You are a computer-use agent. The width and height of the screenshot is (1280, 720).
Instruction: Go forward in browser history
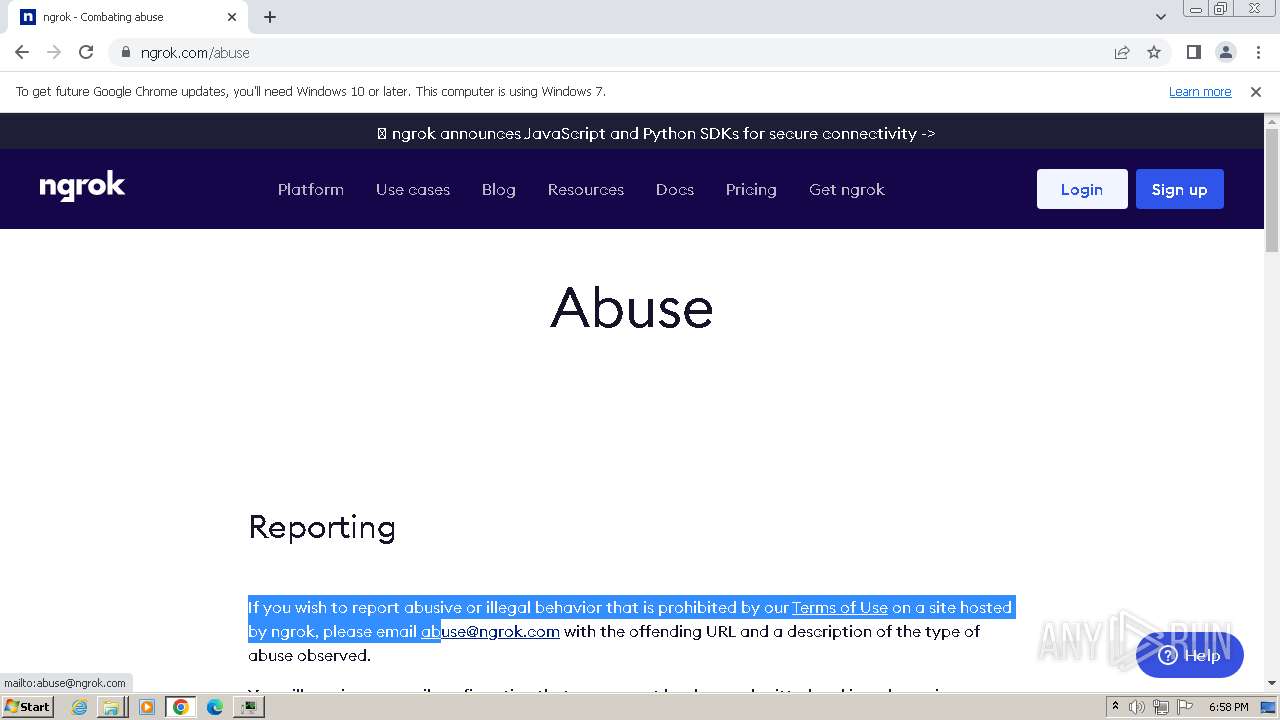coord(54,52)
